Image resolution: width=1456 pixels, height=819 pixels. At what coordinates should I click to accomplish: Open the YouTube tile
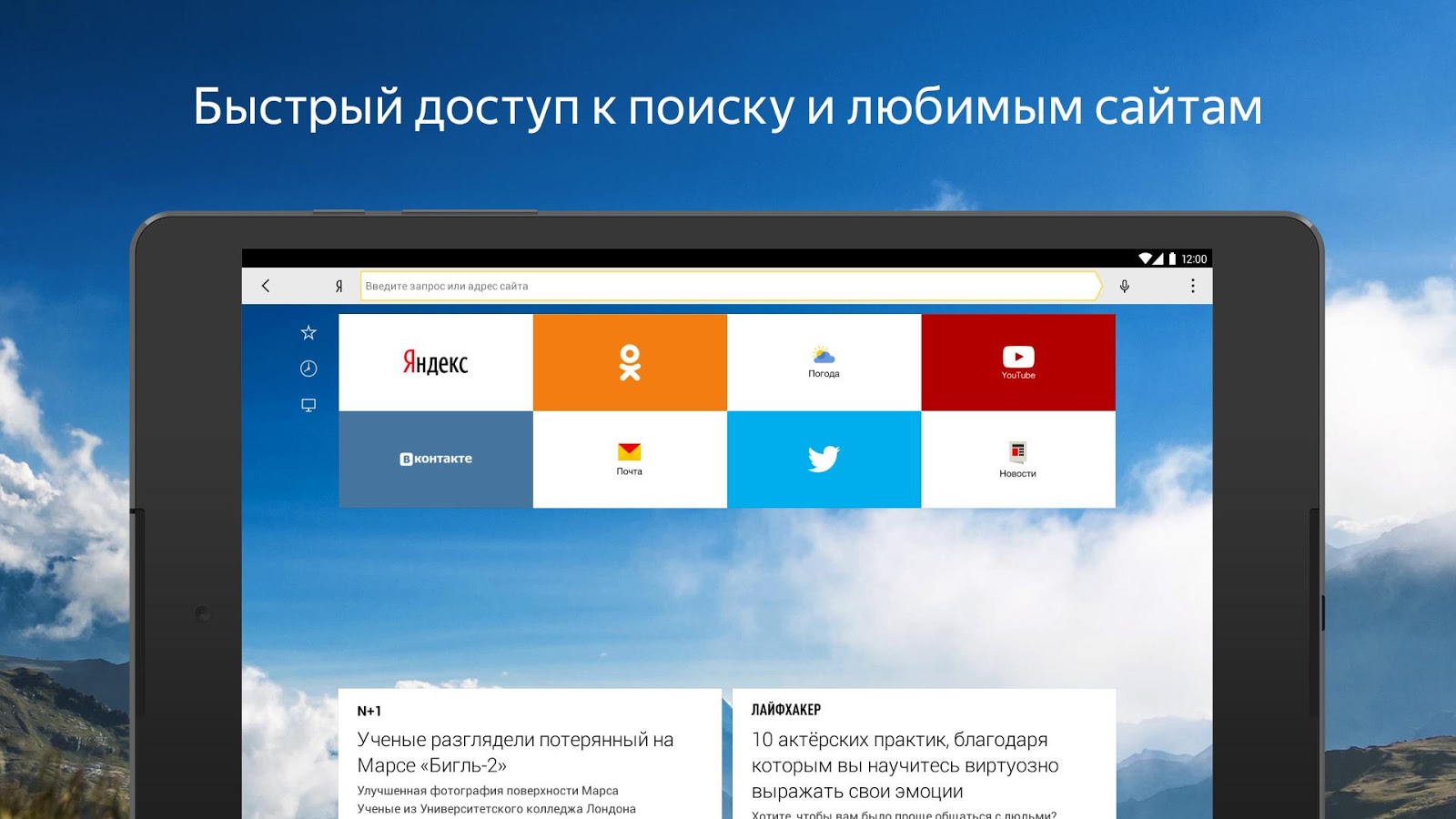[x=1018, y=362]
